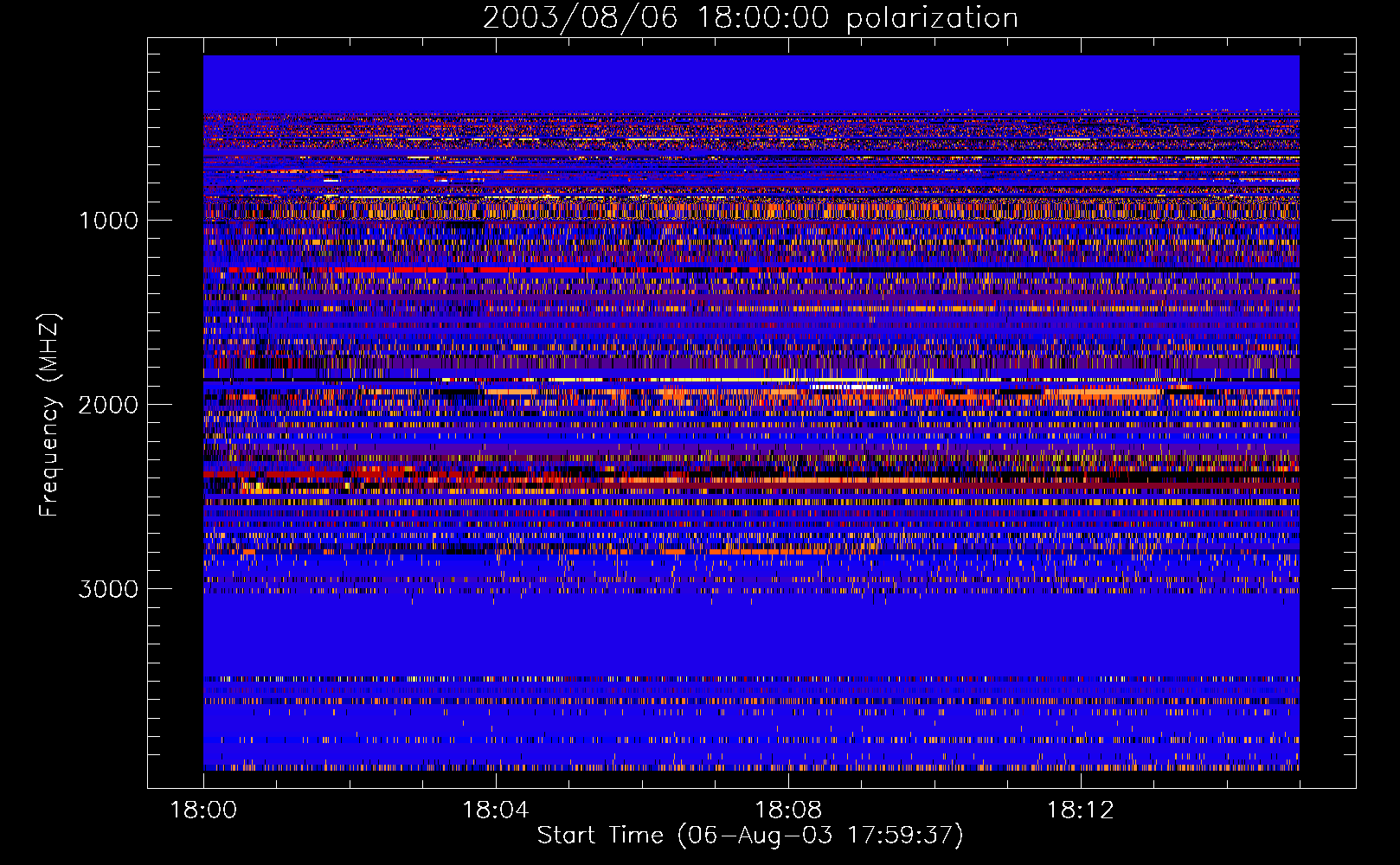Screen dimensions: 1400x865
Task: Click the '18:04' time tick label
Action: tap(496, 811)
